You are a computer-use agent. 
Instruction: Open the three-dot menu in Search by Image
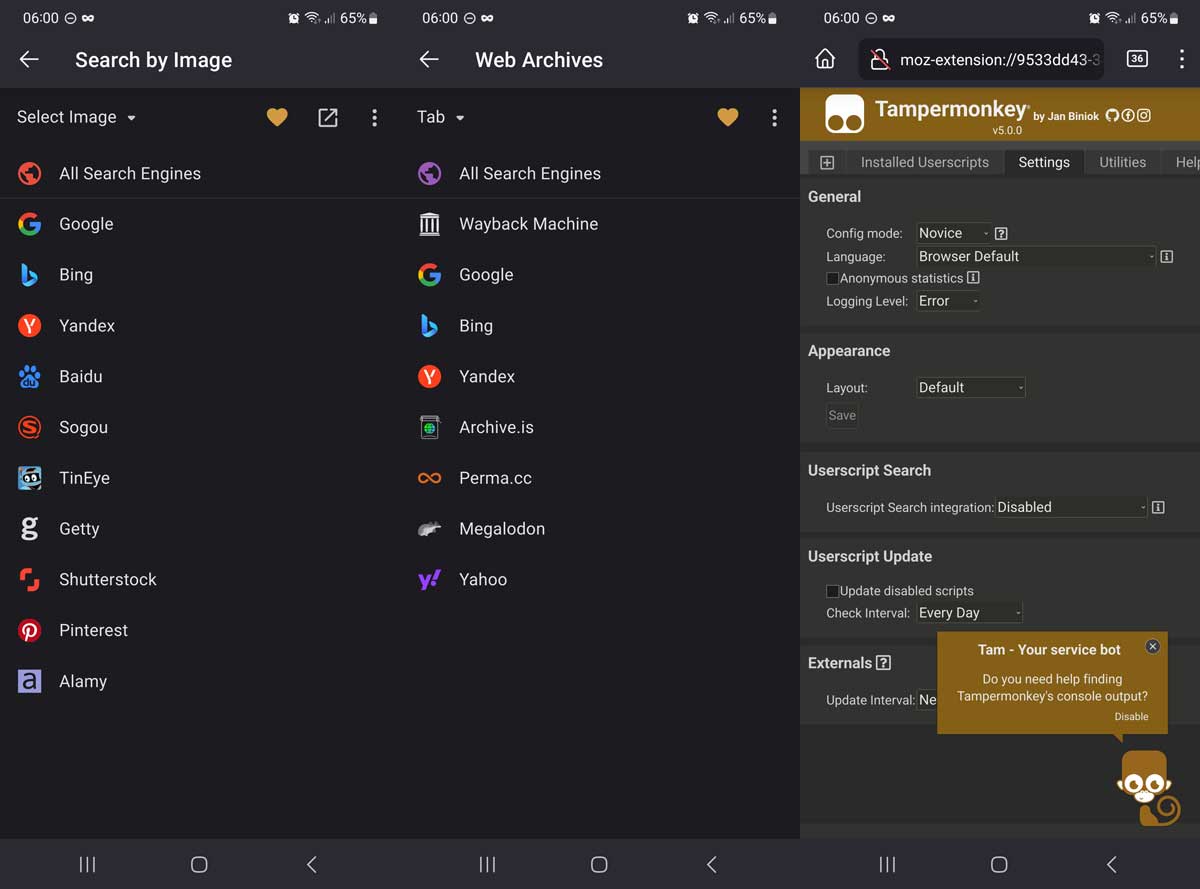pyautogui.click(x=374, y=118)
